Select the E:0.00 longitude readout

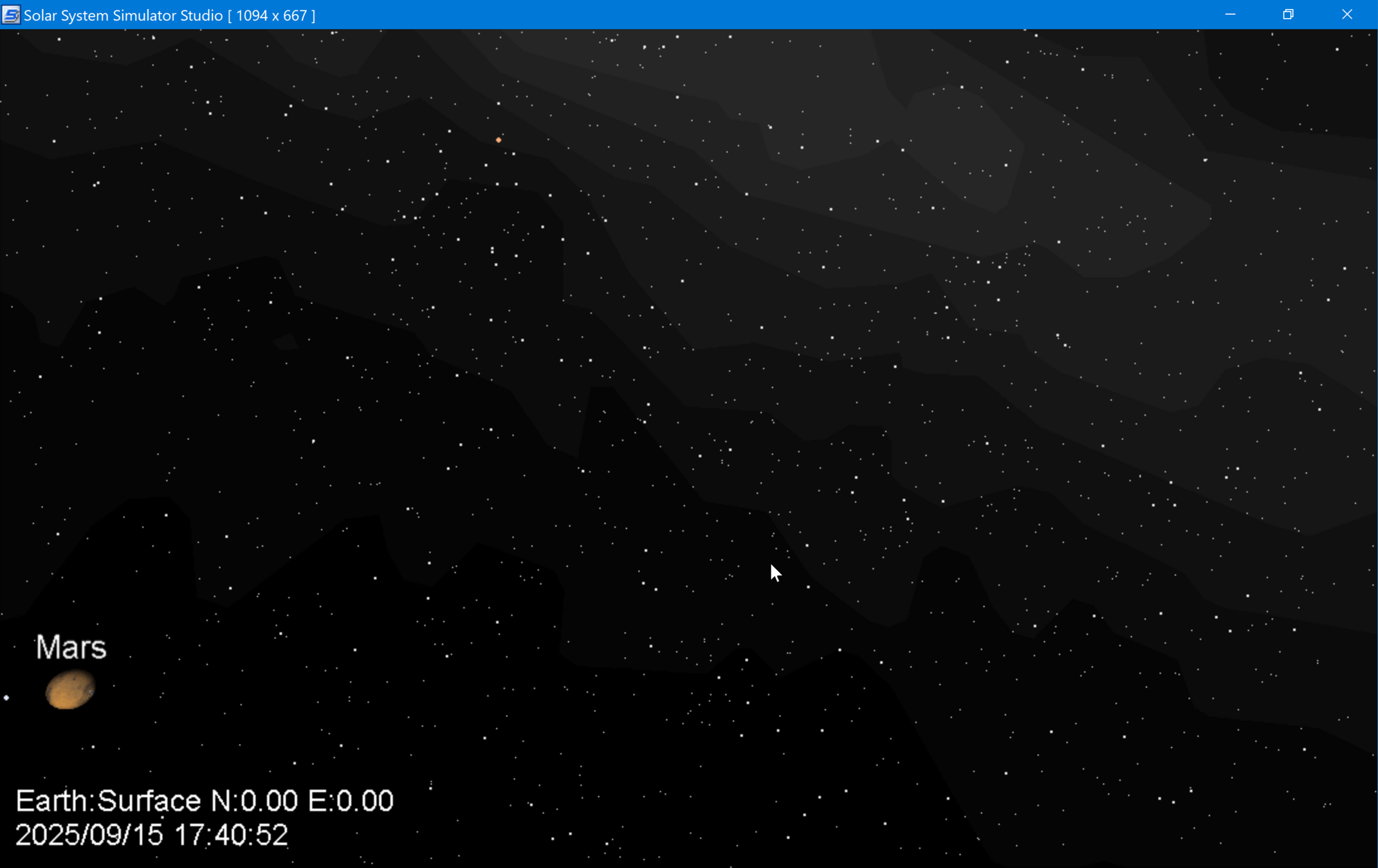pyautogui.click(x=351, y=801)
